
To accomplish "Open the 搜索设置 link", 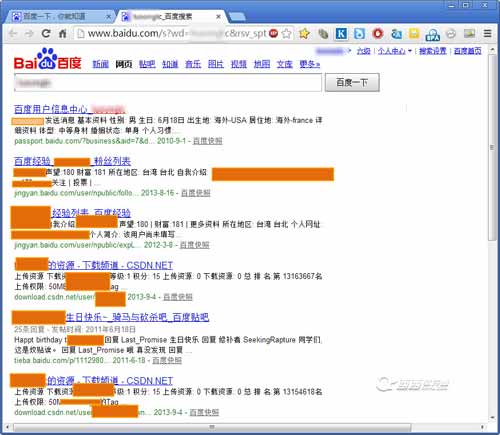I will [432, 51].
